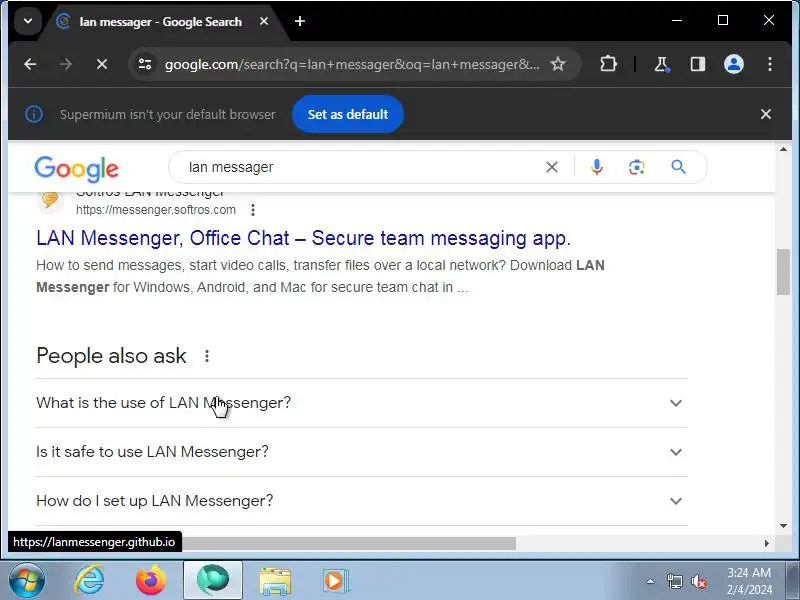
Task: Click the forward navigation arrow
Action: (66, 64)
